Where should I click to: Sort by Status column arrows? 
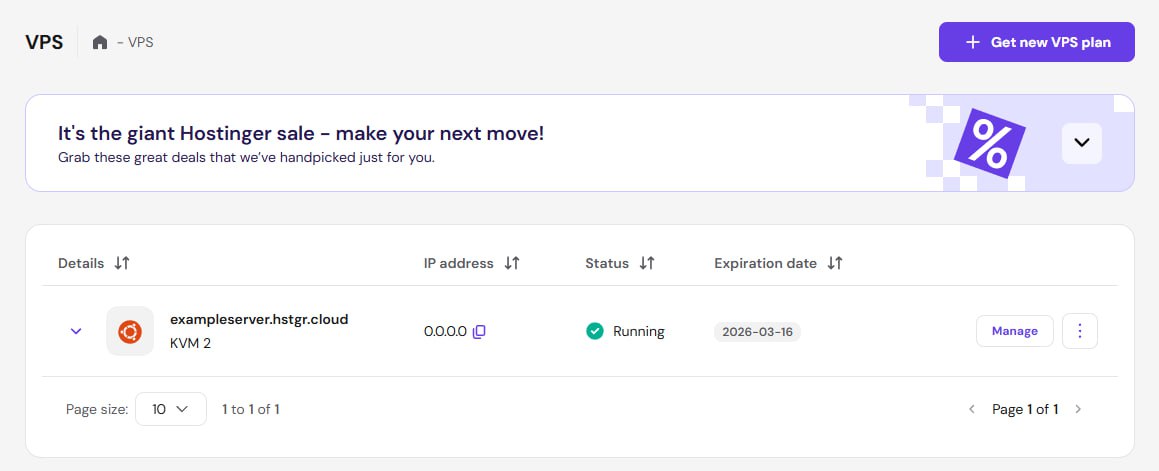click(647, 263)
